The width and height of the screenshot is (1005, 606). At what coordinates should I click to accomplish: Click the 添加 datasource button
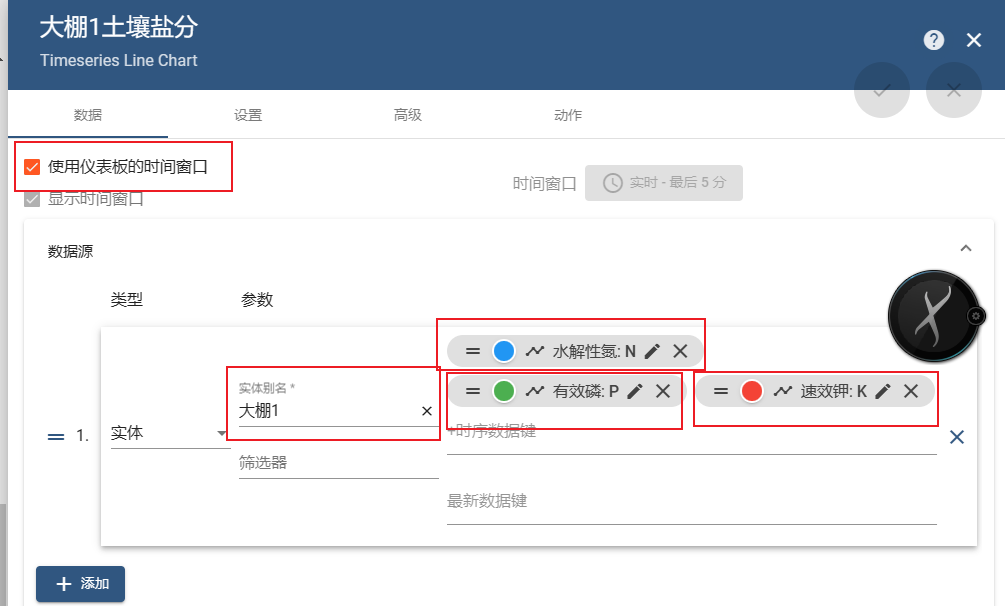tap(80, 584)
